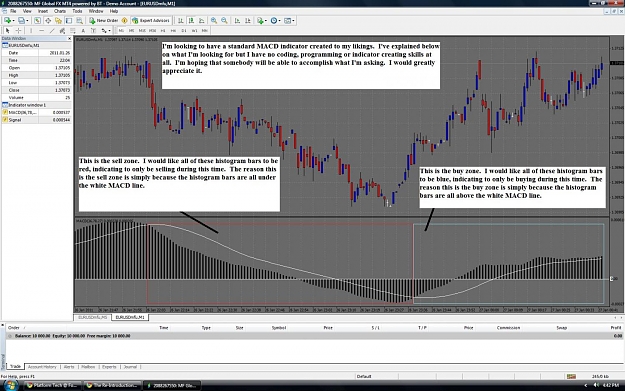Image resolution: width=625 pixels, height=391 pixels.
Task: Open the Indicators list icon
Action: pyautogui.click(x=260, y=20)
